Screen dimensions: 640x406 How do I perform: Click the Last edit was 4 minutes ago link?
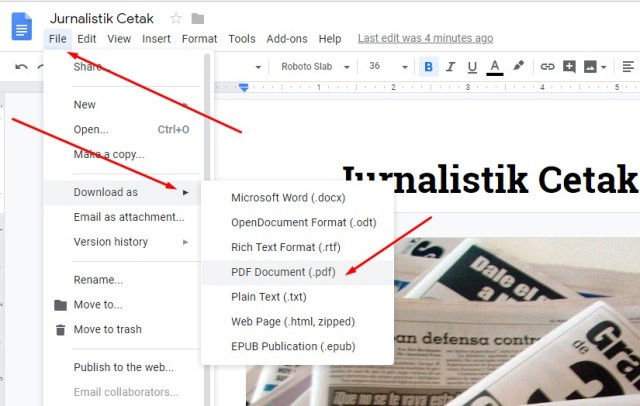pyautogui.click(x=425, y=38)
